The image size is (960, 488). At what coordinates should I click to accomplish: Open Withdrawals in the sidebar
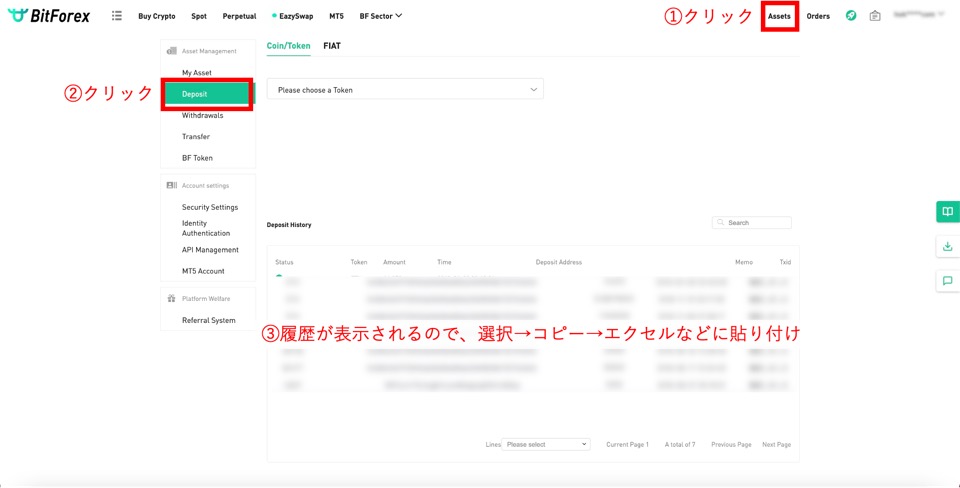click(202, 115)
